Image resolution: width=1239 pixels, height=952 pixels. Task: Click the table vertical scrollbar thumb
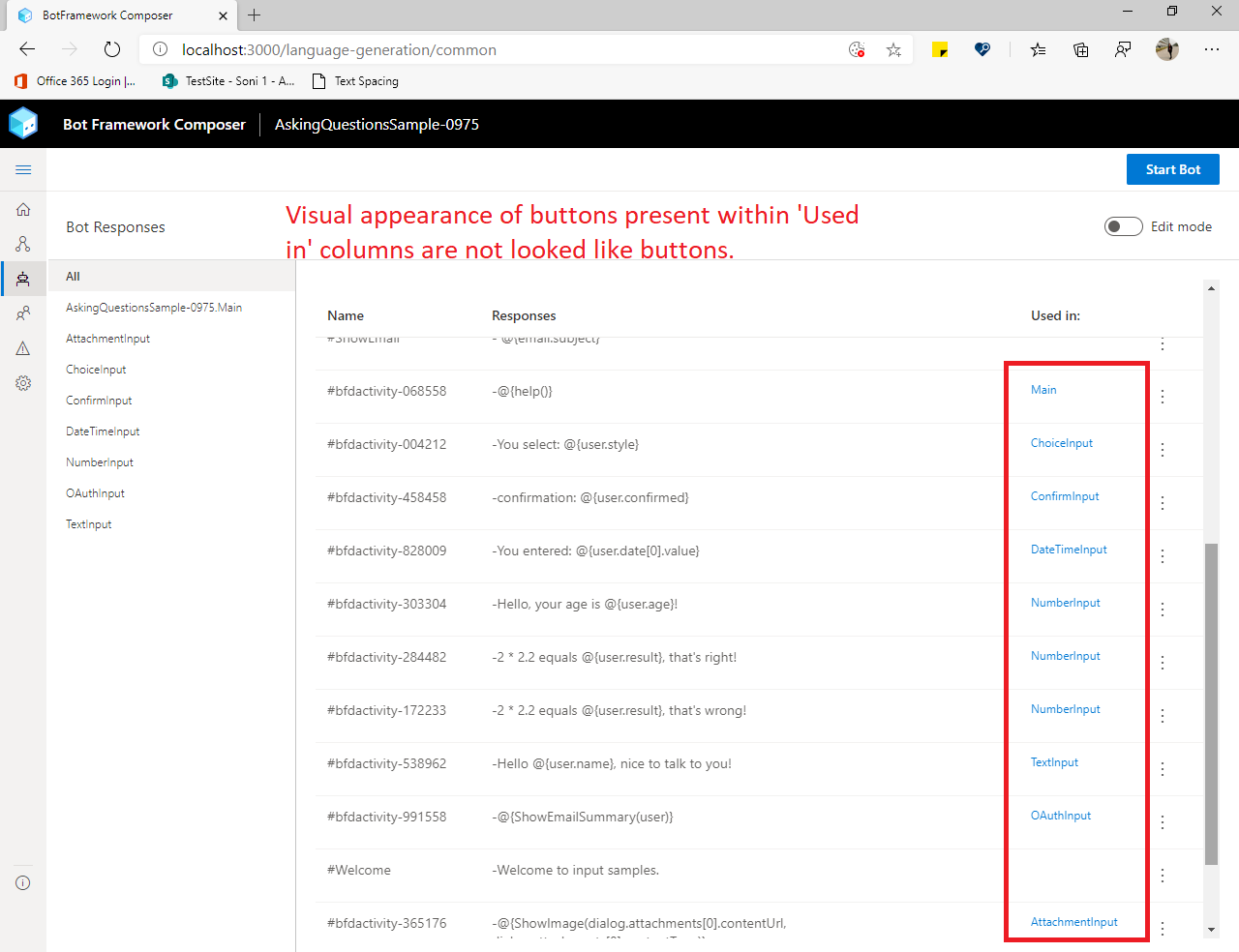coord(1211,704)
